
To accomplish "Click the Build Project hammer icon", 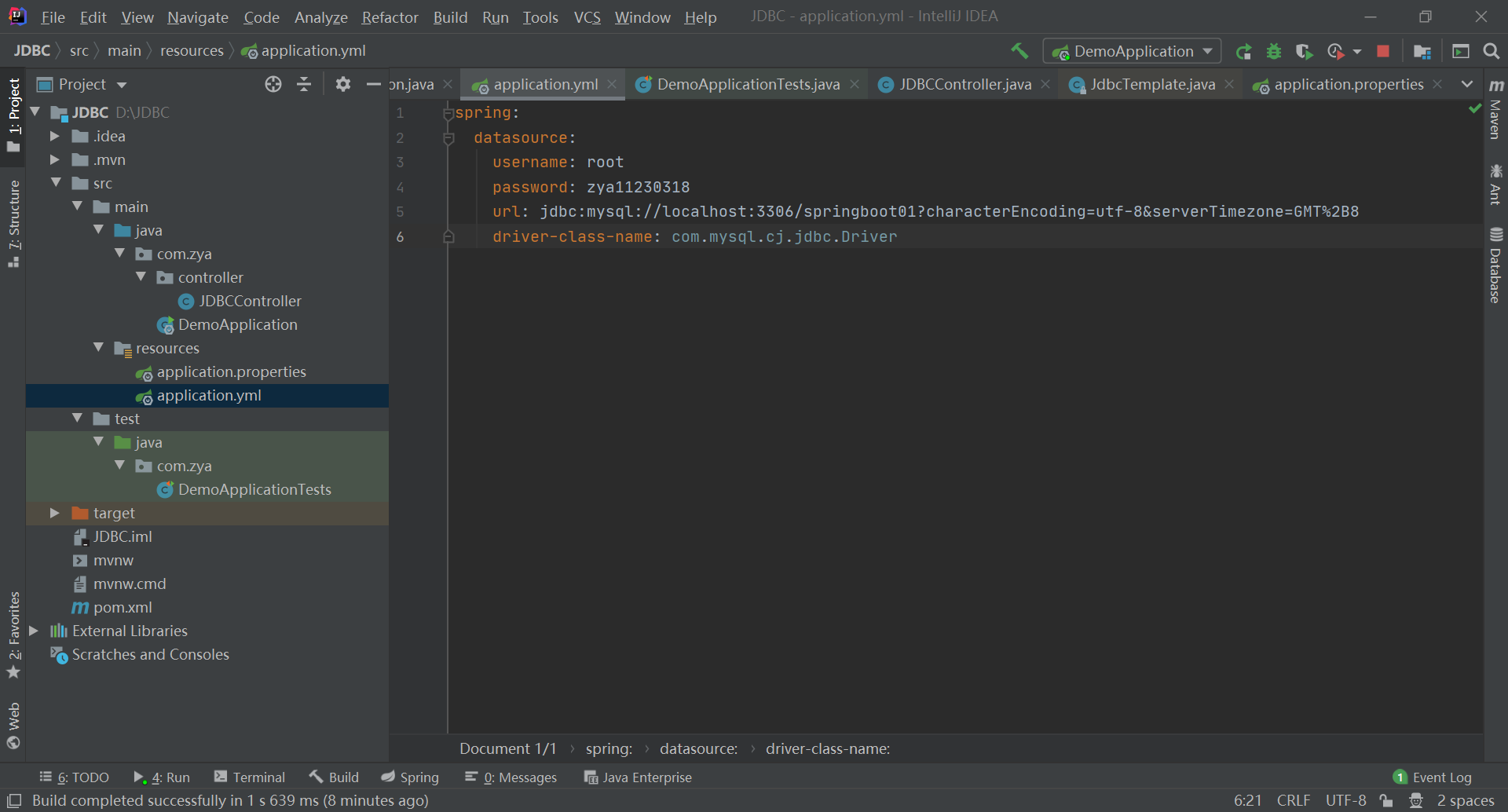I will coord(1019,51).
